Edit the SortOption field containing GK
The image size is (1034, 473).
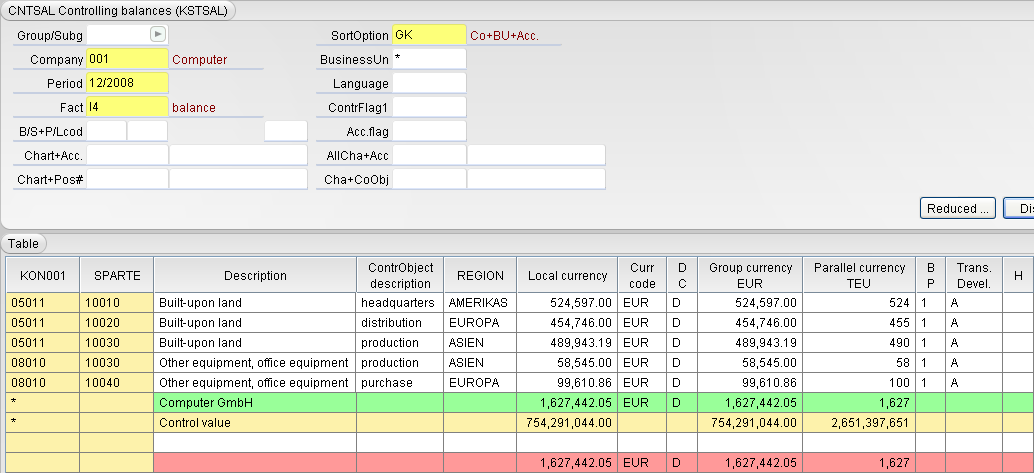(429, 35)
